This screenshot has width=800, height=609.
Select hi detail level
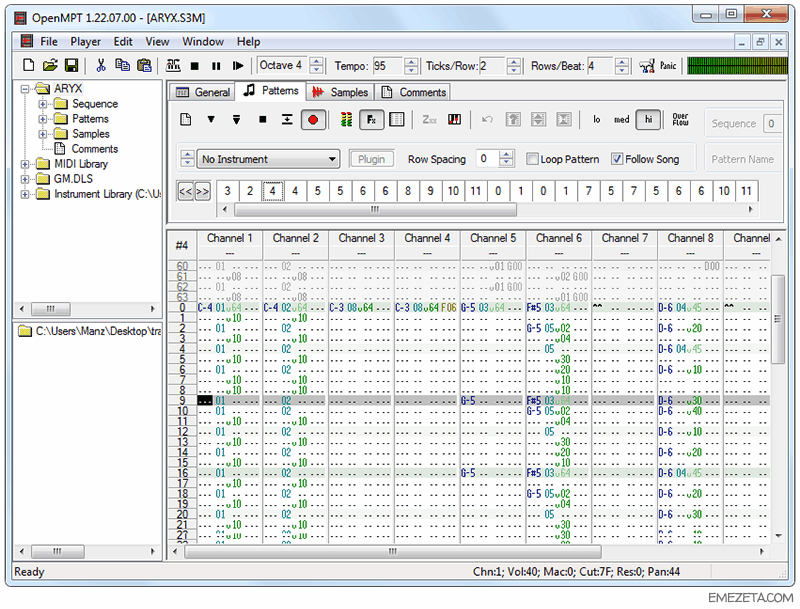pos(648,120)
